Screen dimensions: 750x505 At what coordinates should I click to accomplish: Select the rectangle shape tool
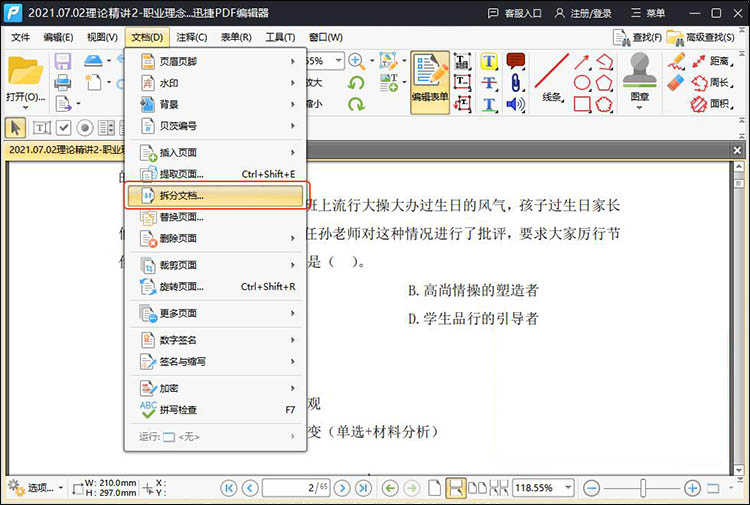click(582, 104)
